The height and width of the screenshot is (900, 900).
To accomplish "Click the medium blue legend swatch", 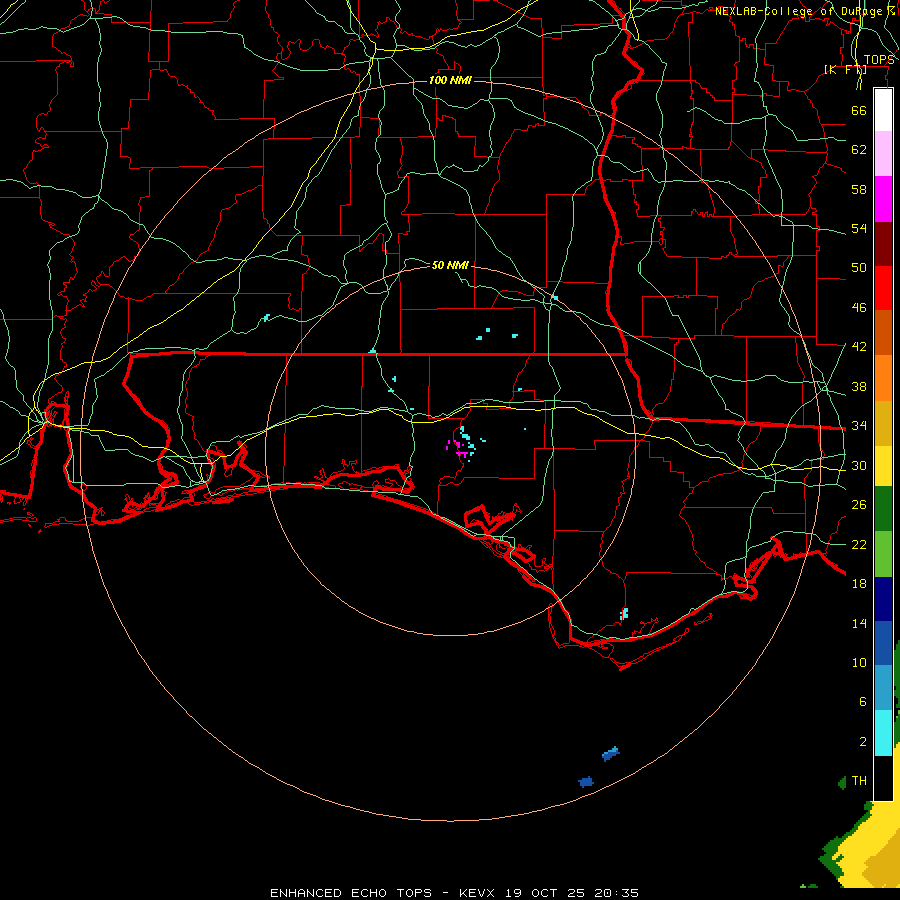I will point(883,643).
